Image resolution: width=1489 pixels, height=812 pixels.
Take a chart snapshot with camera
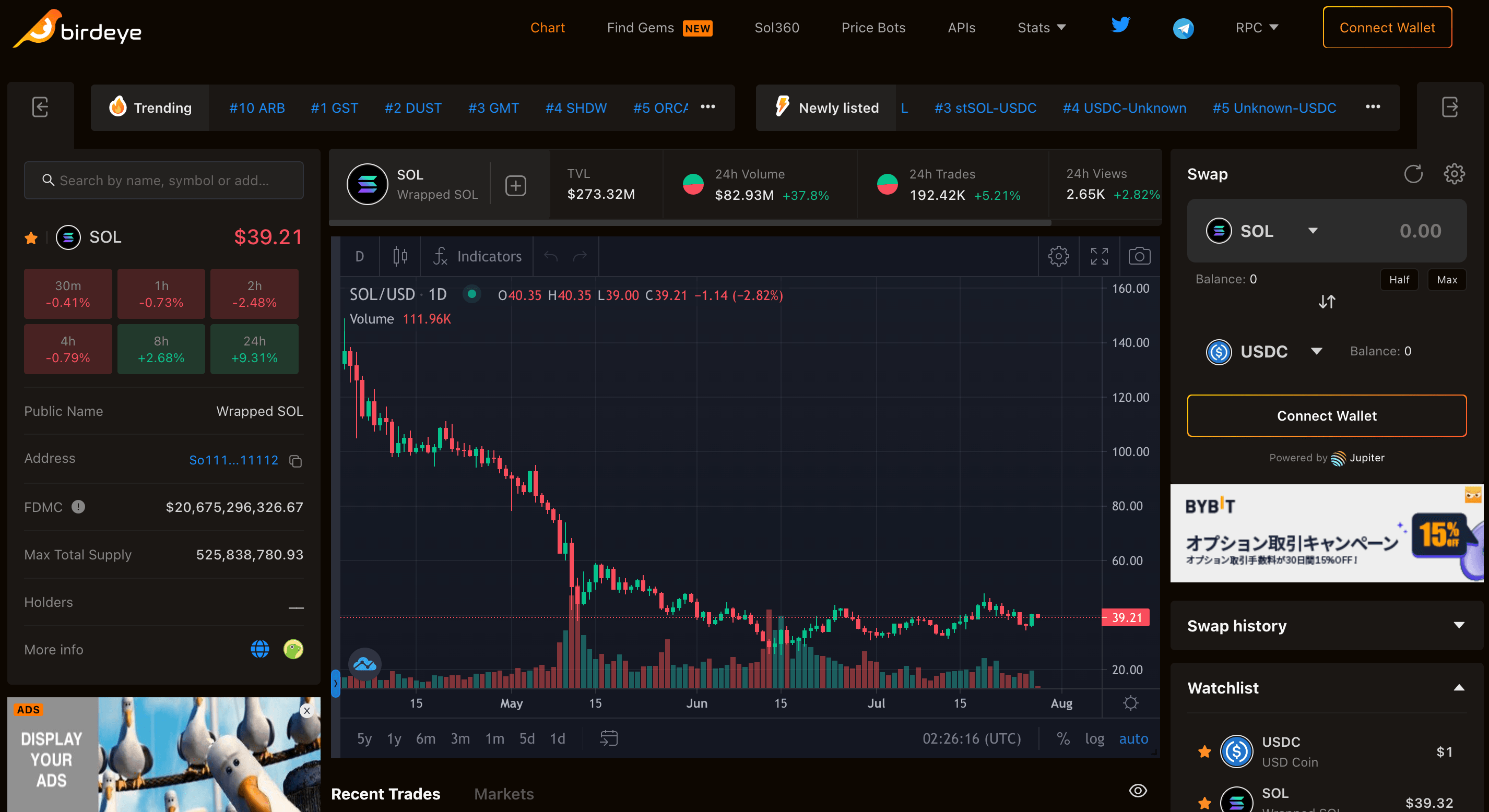(1139, 256)
